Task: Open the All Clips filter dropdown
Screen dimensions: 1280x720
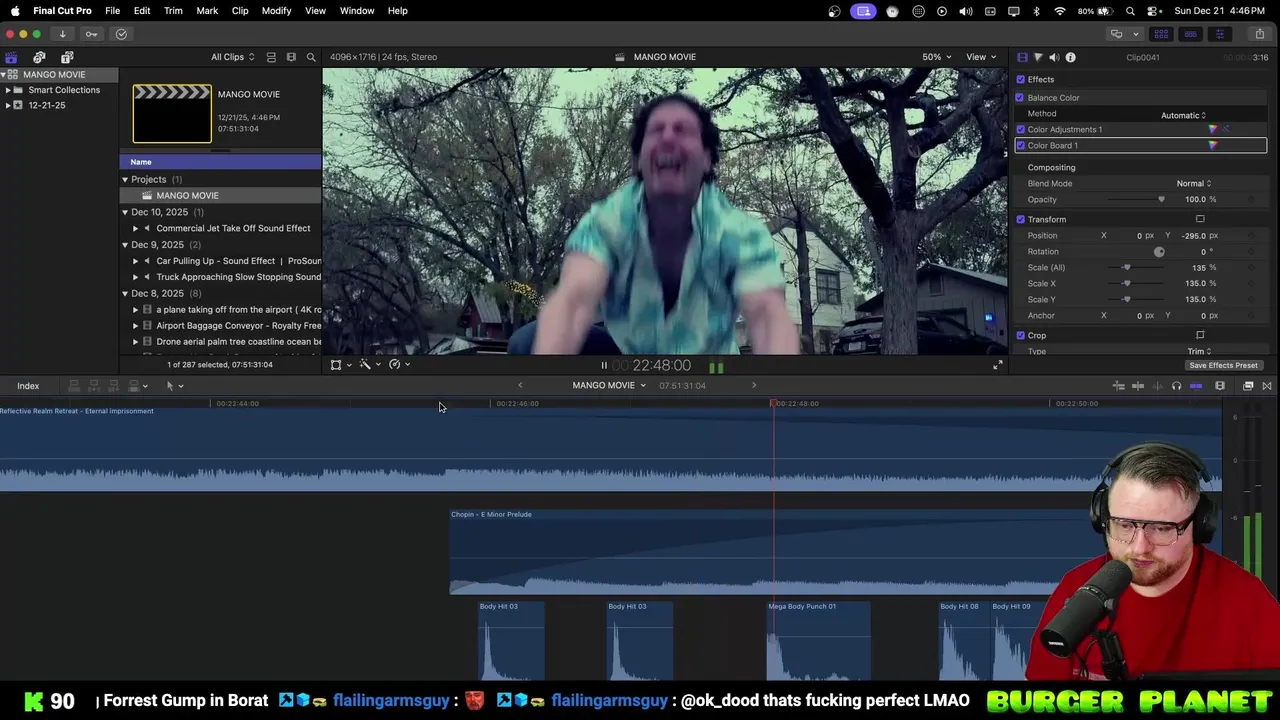Action: pos(232,57)
